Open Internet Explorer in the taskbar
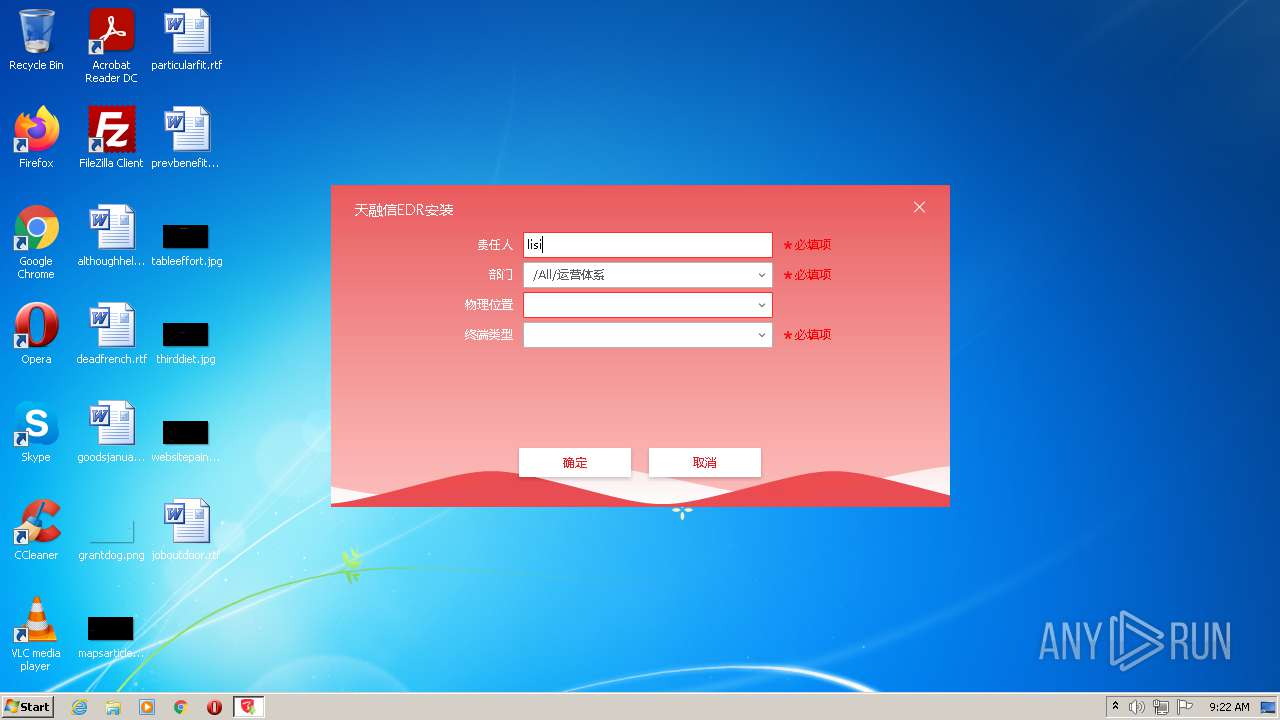Screen dimensions: 1280x720 [x=79, y=707]
